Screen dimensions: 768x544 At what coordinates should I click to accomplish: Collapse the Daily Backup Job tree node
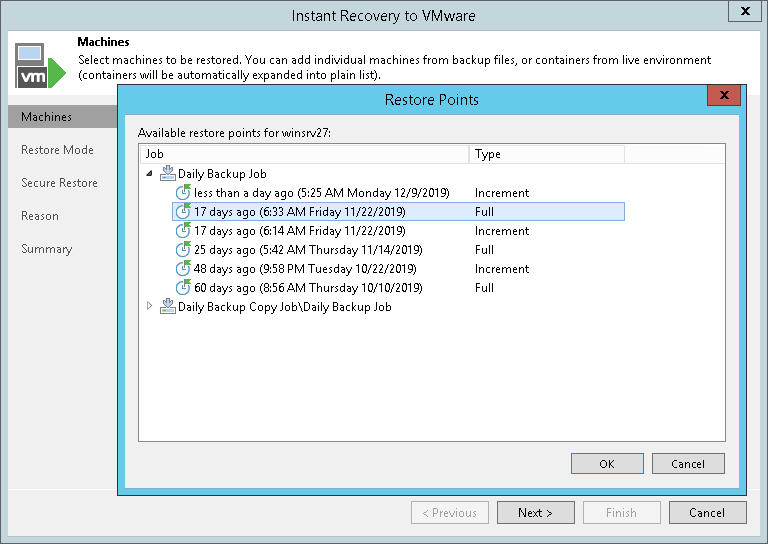point(150,174)
